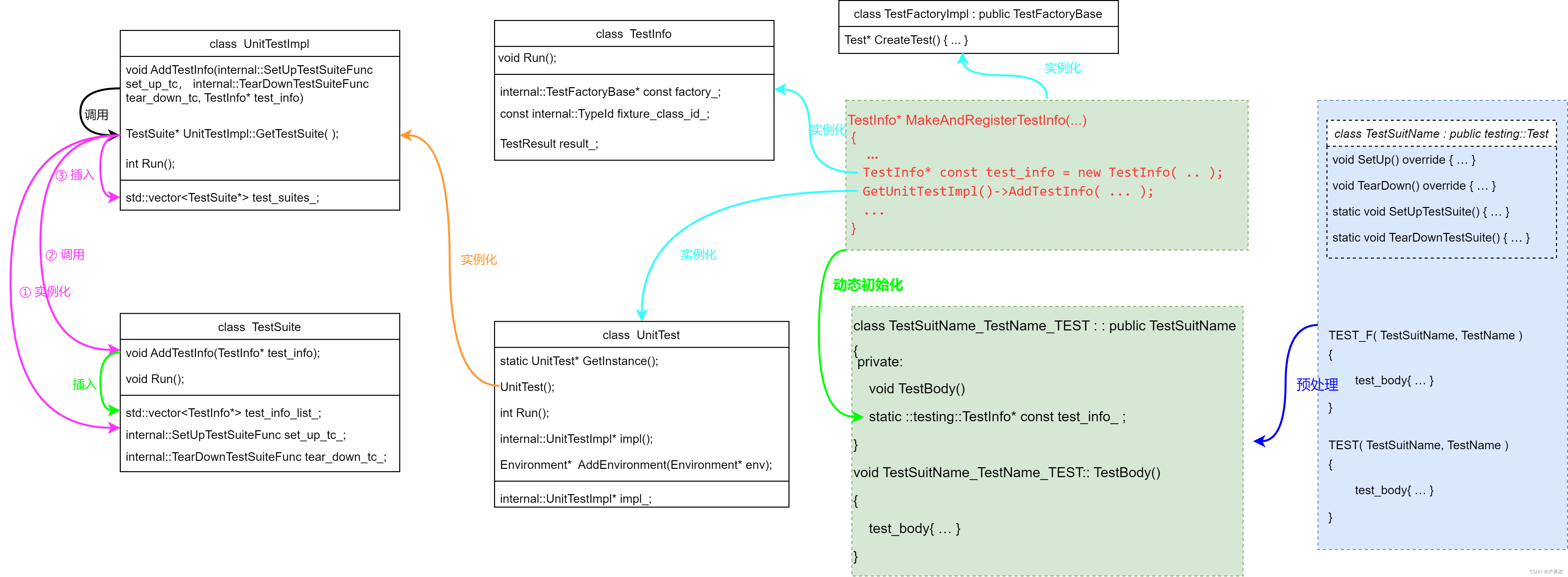Select 'static UnitTest* GetInstance();' method

579,361
